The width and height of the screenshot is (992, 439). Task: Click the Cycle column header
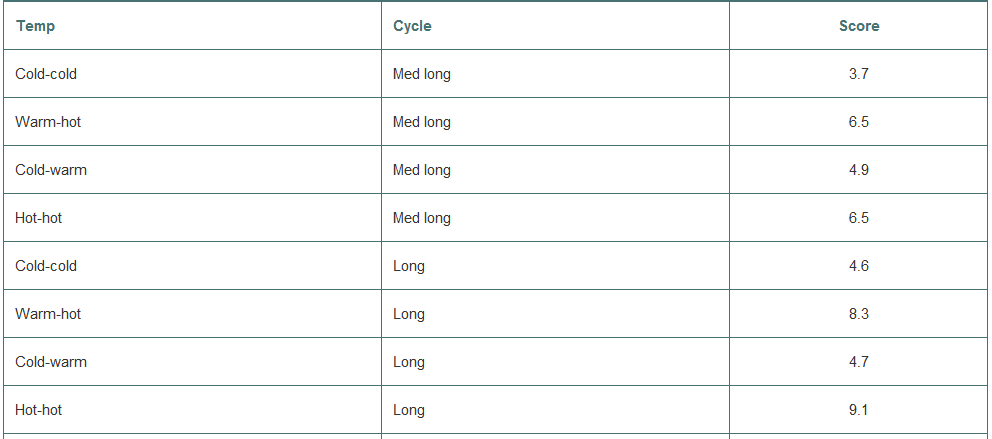[412, 26]
